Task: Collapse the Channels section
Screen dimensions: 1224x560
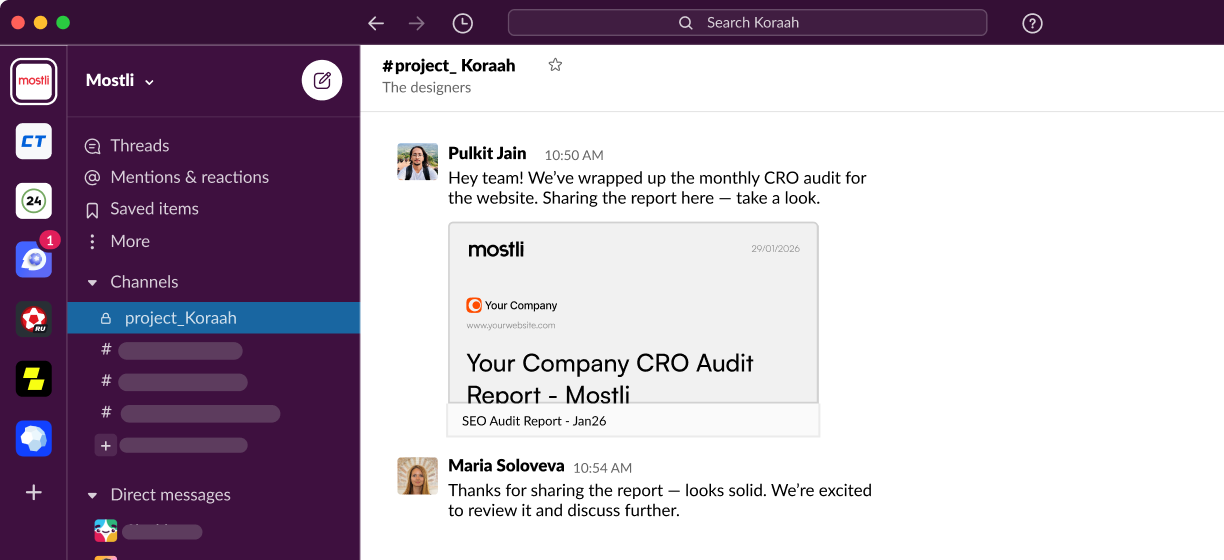Action: [93, 283]
